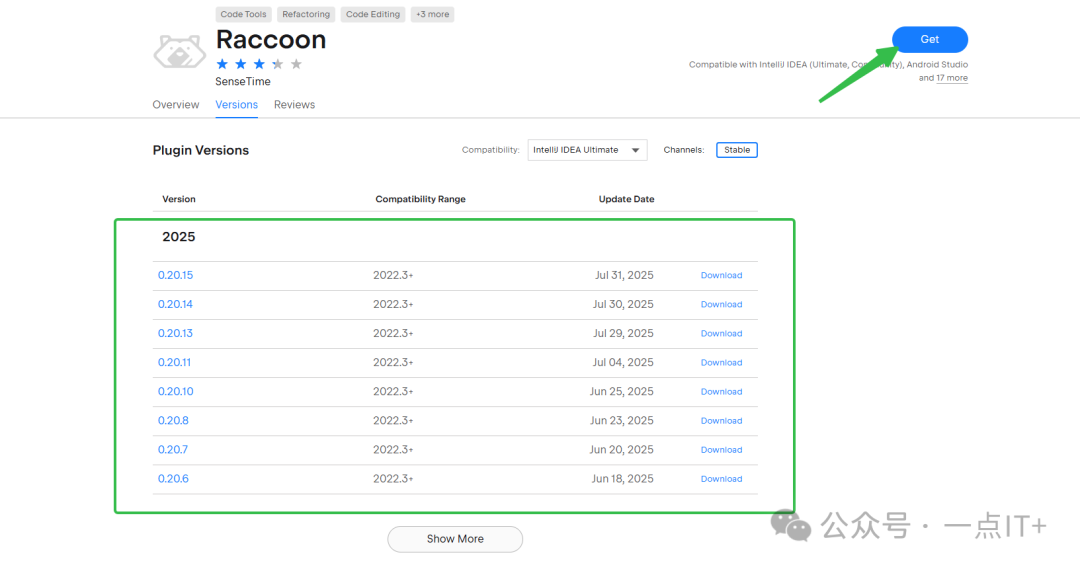Click the 2025 year heading
The height and width of the screenshot is (569, 1080).
(178, 236)
